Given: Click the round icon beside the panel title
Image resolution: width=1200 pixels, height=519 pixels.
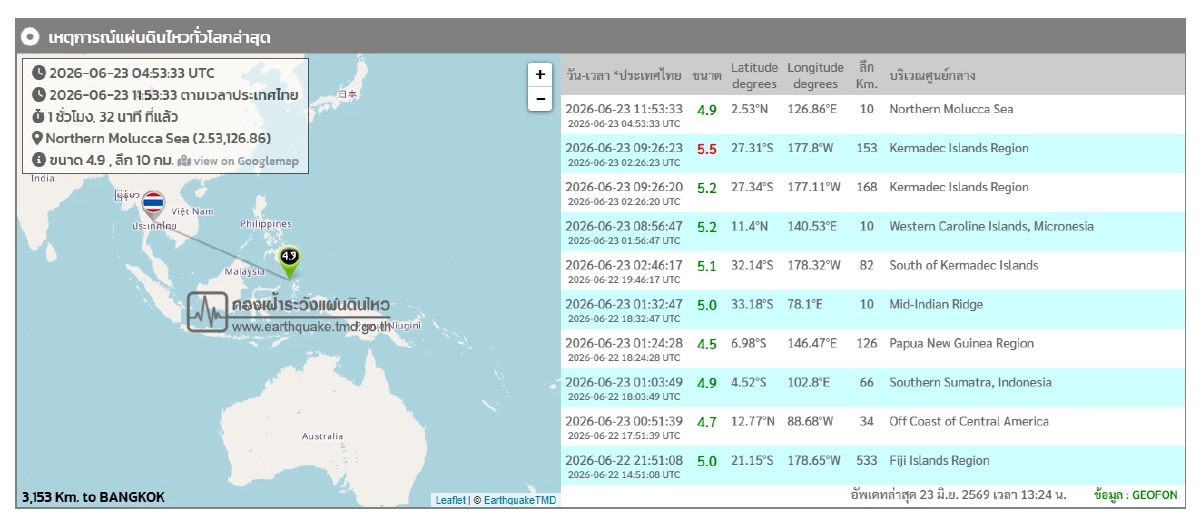Looking at the screenshot, I should click(31, 37).
